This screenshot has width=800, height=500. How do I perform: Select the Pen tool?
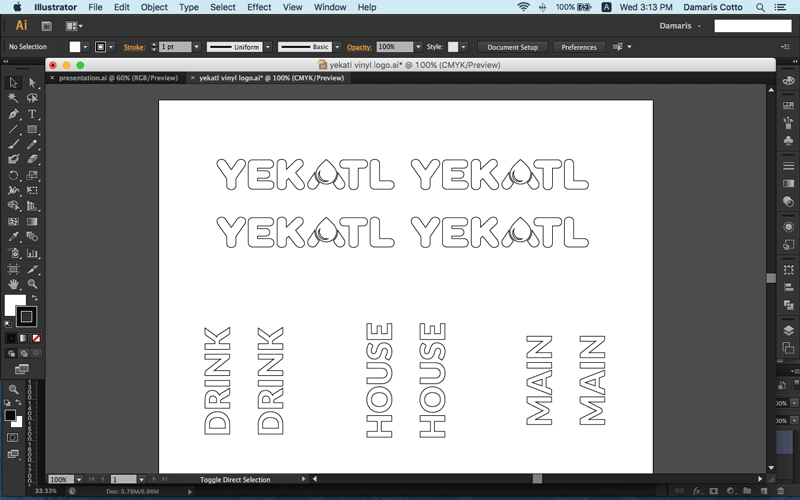click(13, 114)
